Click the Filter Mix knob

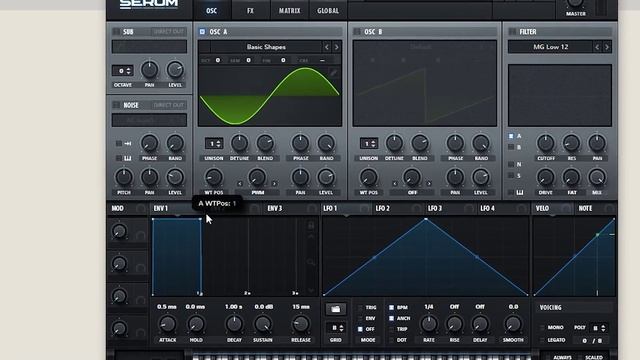597,178
